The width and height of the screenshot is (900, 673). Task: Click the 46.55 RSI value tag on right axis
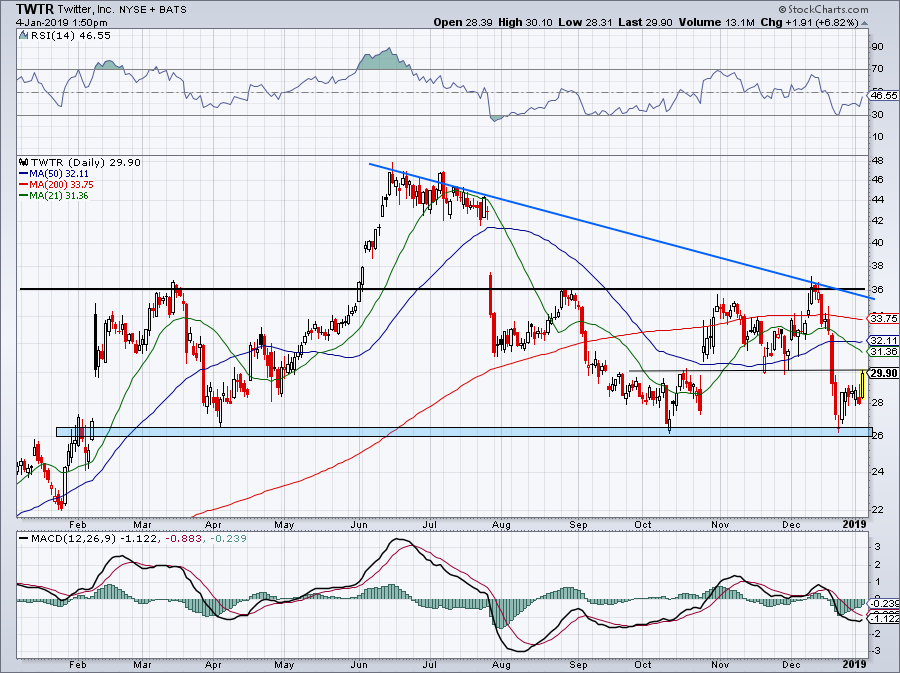(883, 95)
